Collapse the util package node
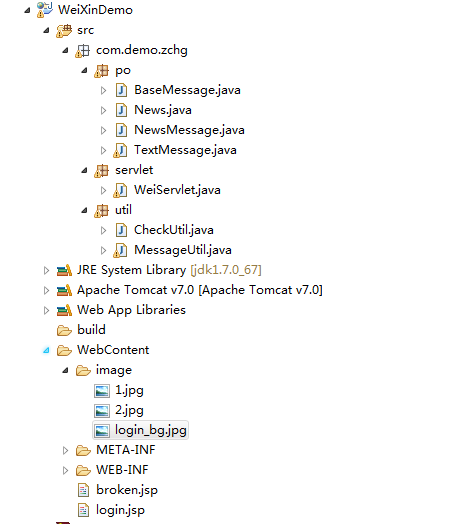This screenshot has height=524, width=462. click(84, 211)
